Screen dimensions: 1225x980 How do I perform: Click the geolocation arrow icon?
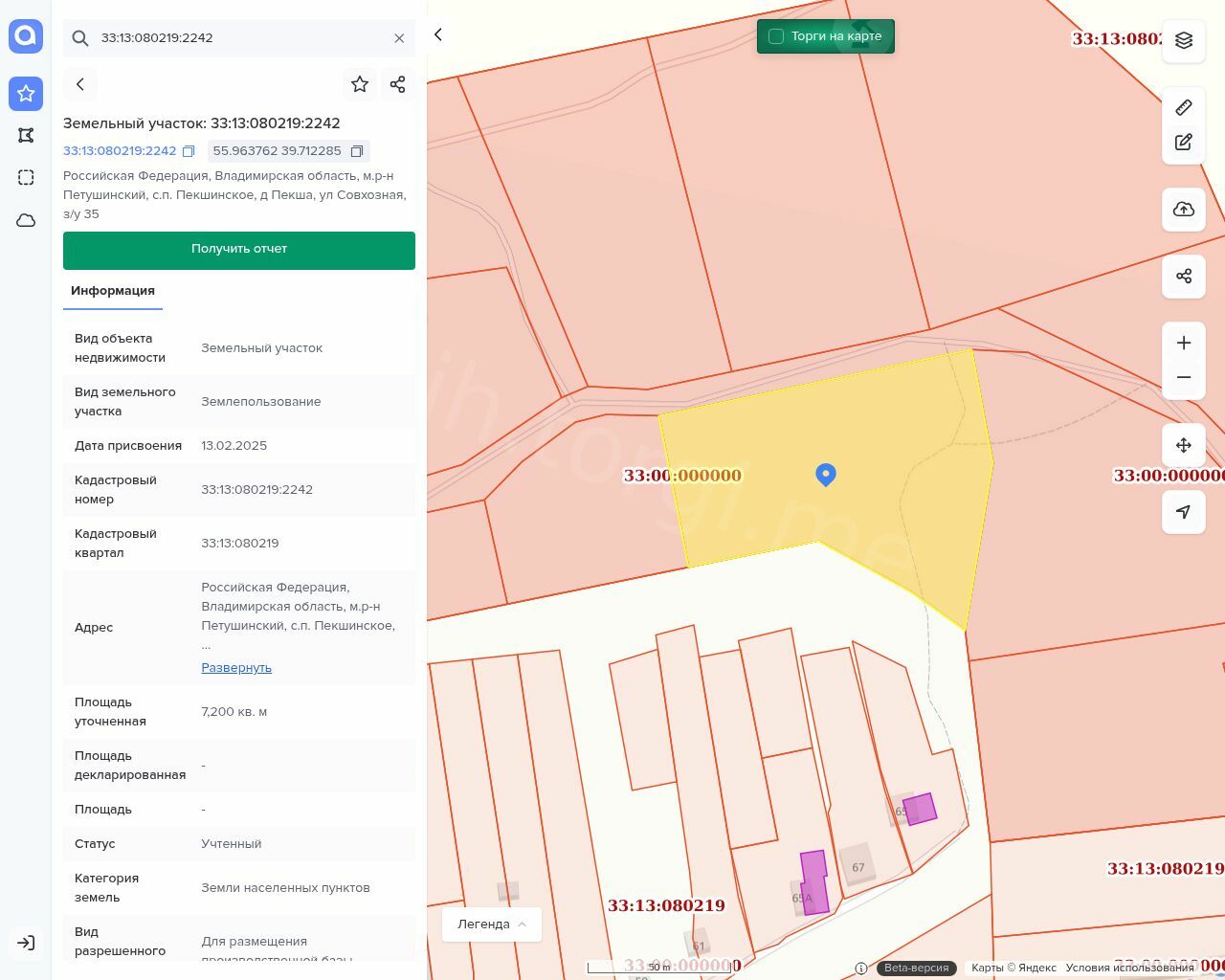click(1184, 512)
